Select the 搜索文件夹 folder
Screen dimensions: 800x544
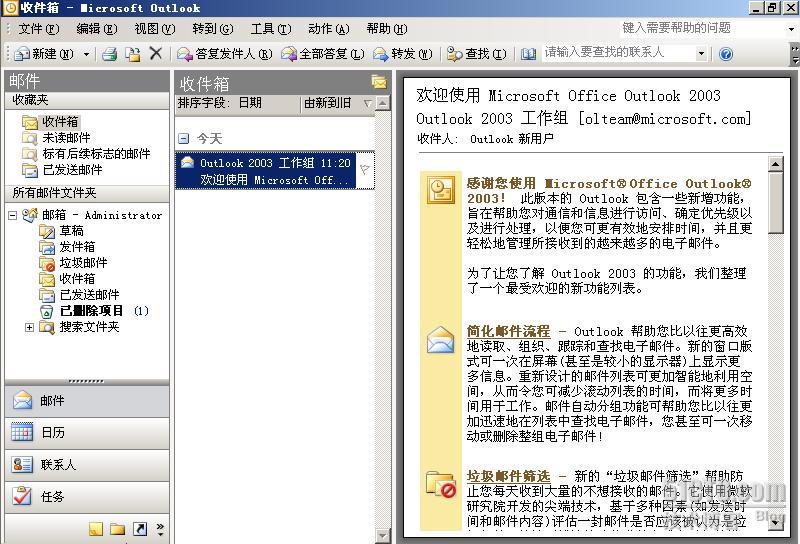point(79,327)
